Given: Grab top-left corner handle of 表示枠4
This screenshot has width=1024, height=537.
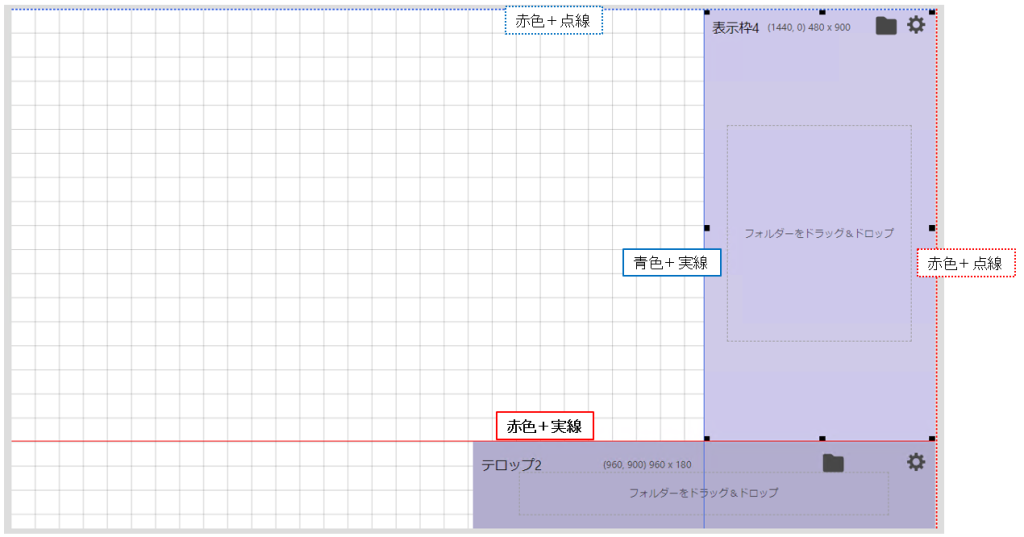Looking at the screenshot, I should tap(707, 12).
